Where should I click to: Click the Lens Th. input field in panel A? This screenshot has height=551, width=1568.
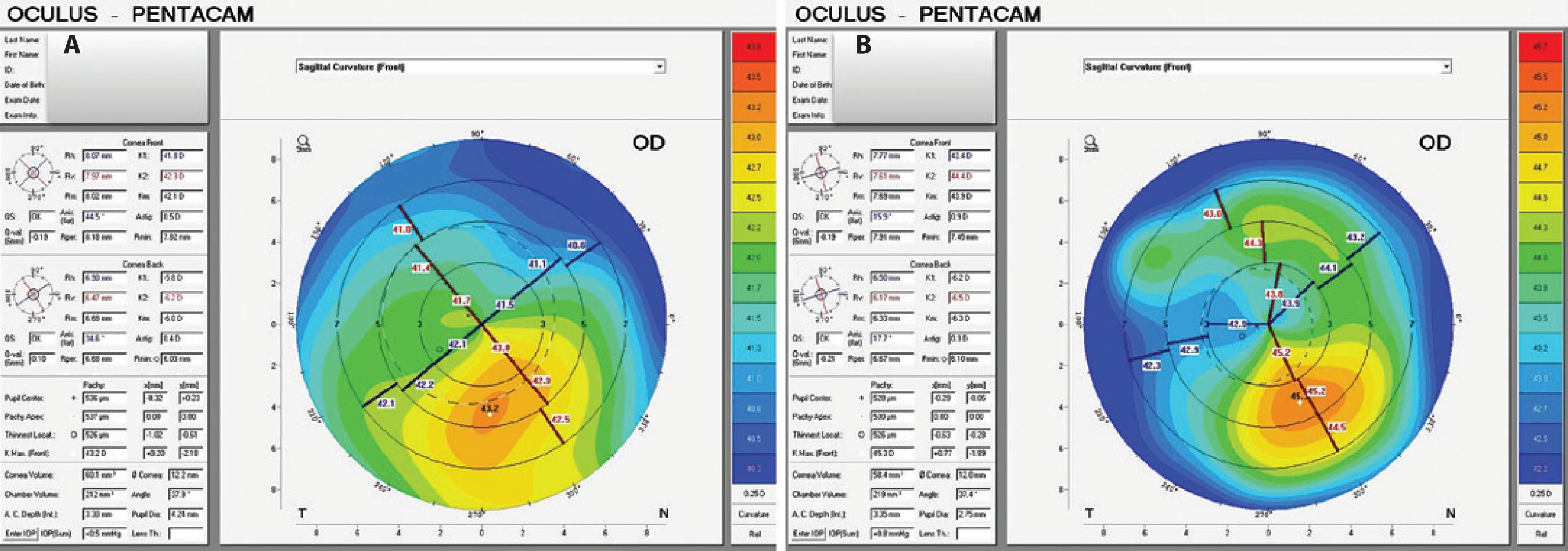pyautogui.click(x=186, y=534)
